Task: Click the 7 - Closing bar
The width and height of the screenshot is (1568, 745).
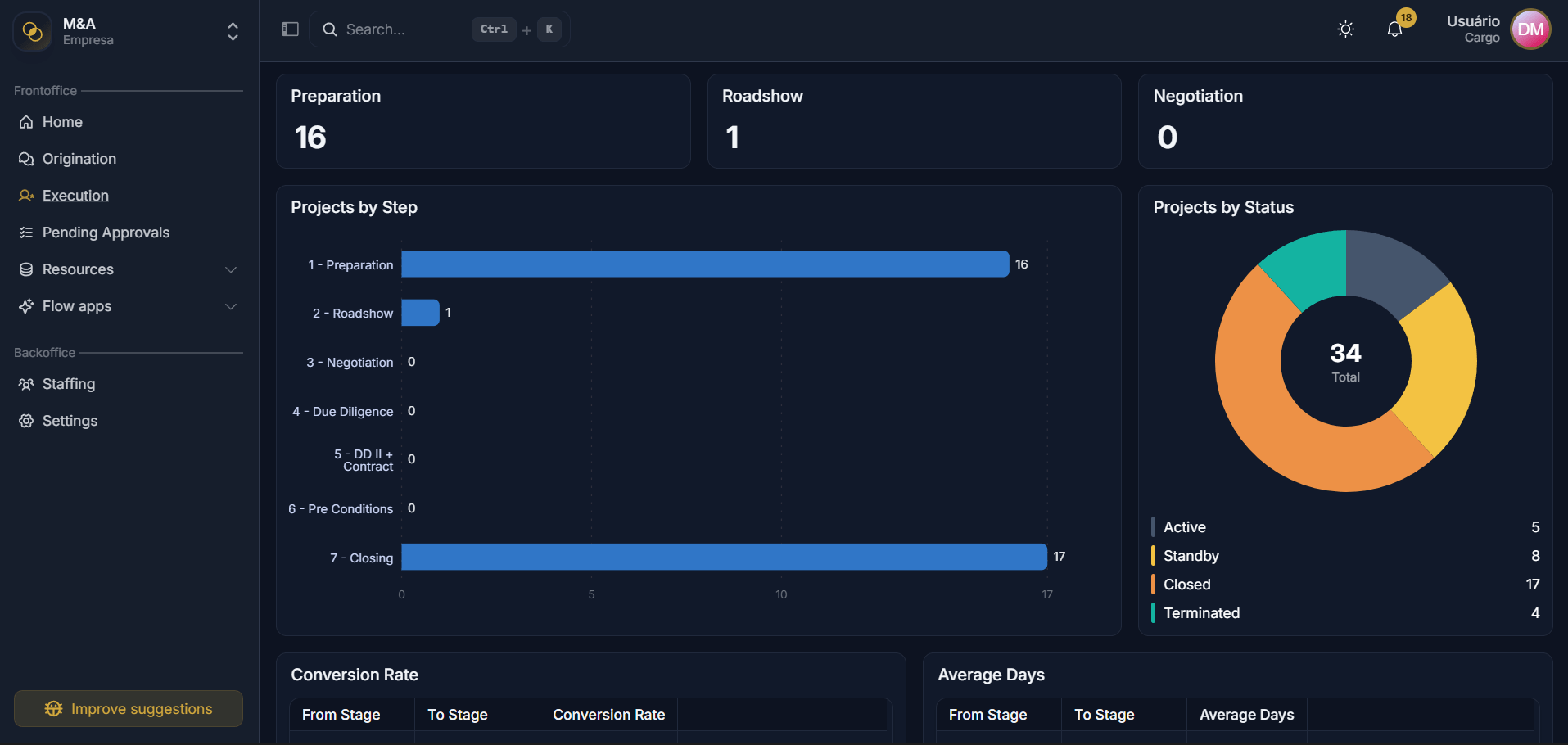Action: click(x=724, y=557)
